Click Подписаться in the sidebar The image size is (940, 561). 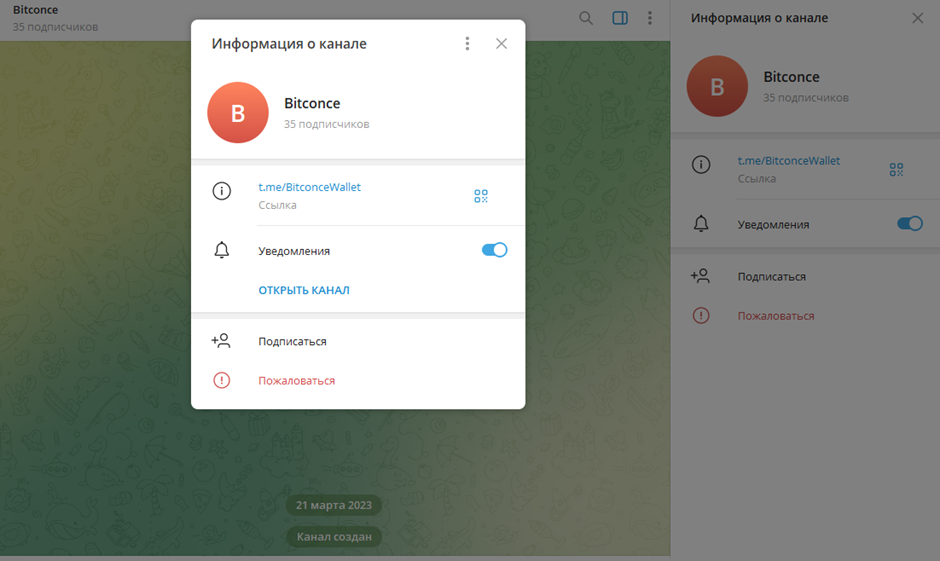pos(772,276)
